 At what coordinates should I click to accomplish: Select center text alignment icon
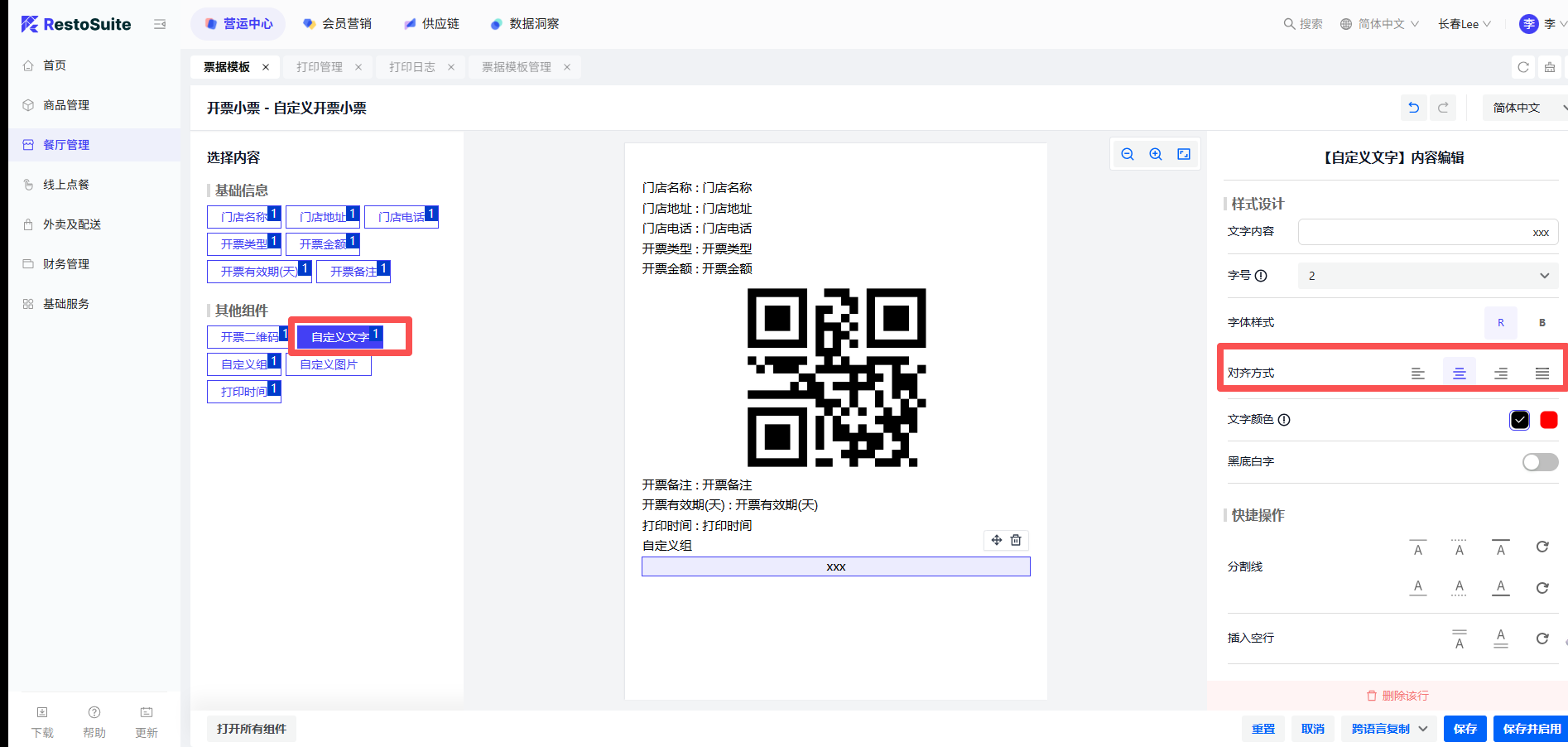(1459, 373)
